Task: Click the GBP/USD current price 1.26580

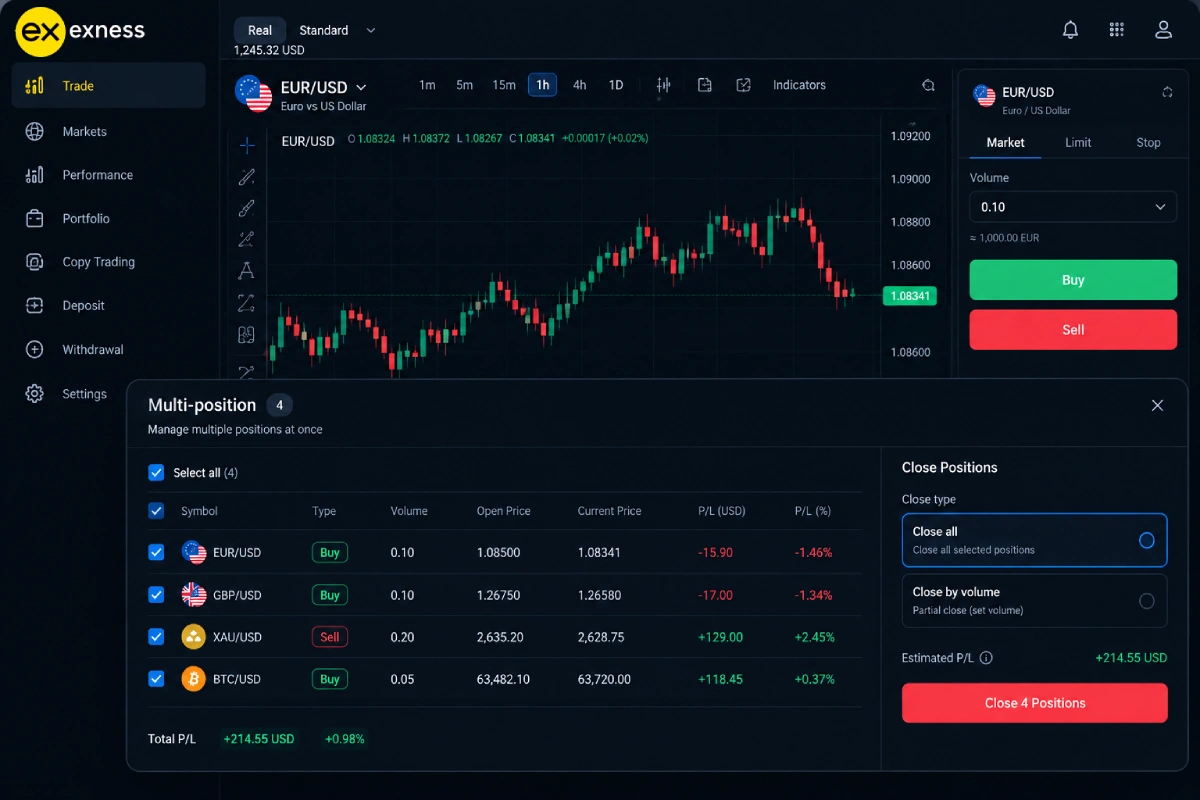Action: tap(599, 595)
